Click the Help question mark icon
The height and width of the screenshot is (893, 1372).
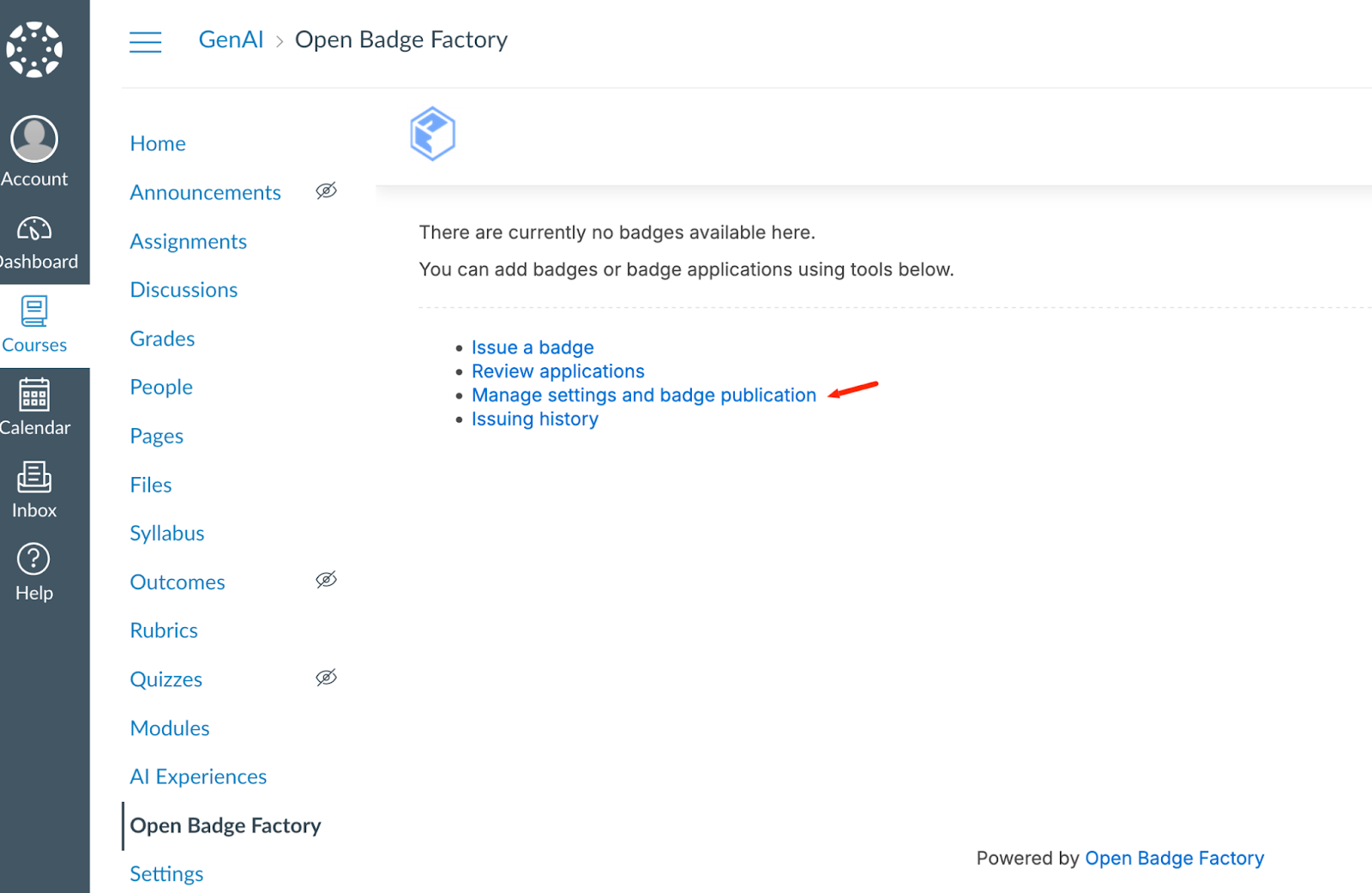point(34,559)
